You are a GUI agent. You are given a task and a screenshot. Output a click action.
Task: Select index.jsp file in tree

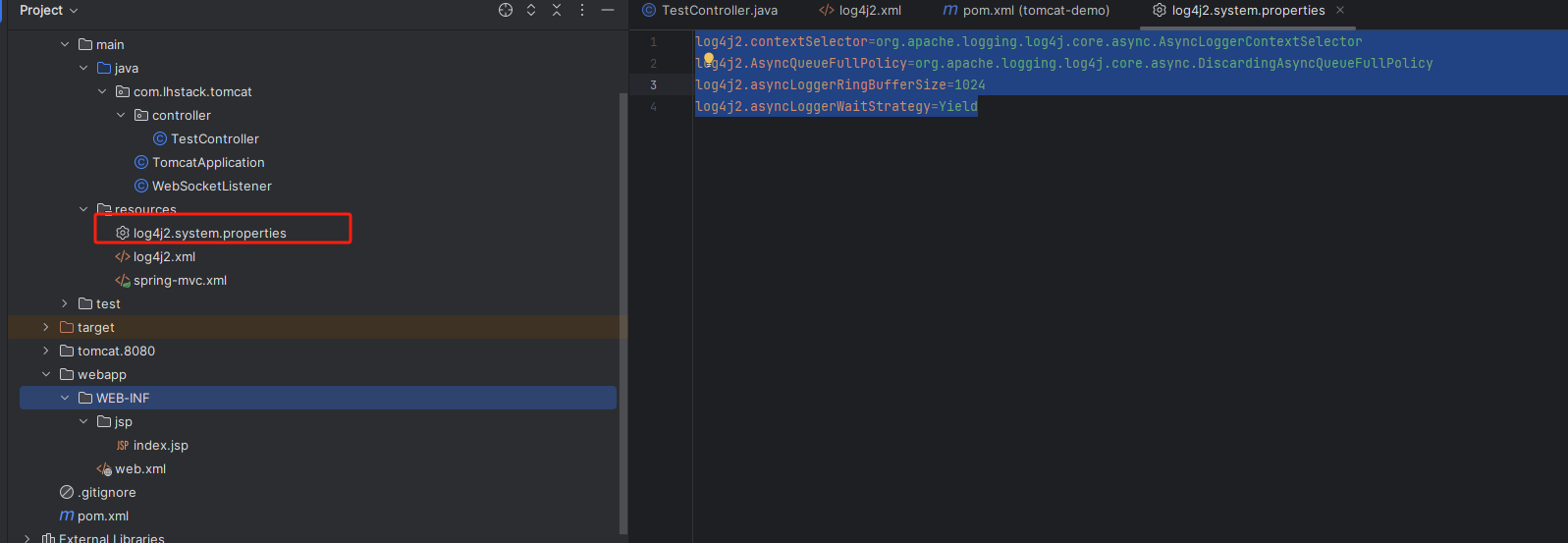click(x=160, y=445)
